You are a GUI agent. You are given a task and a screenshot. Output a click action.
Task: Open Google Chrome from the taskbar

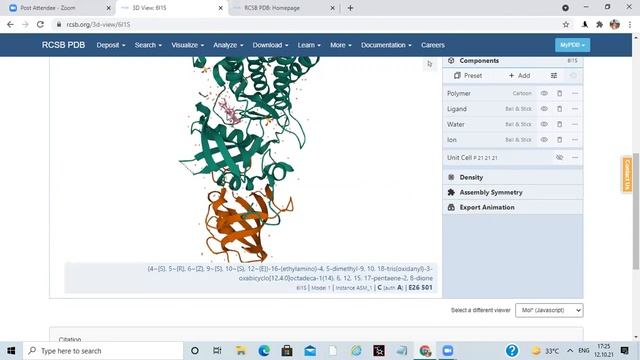coord(425,351)
